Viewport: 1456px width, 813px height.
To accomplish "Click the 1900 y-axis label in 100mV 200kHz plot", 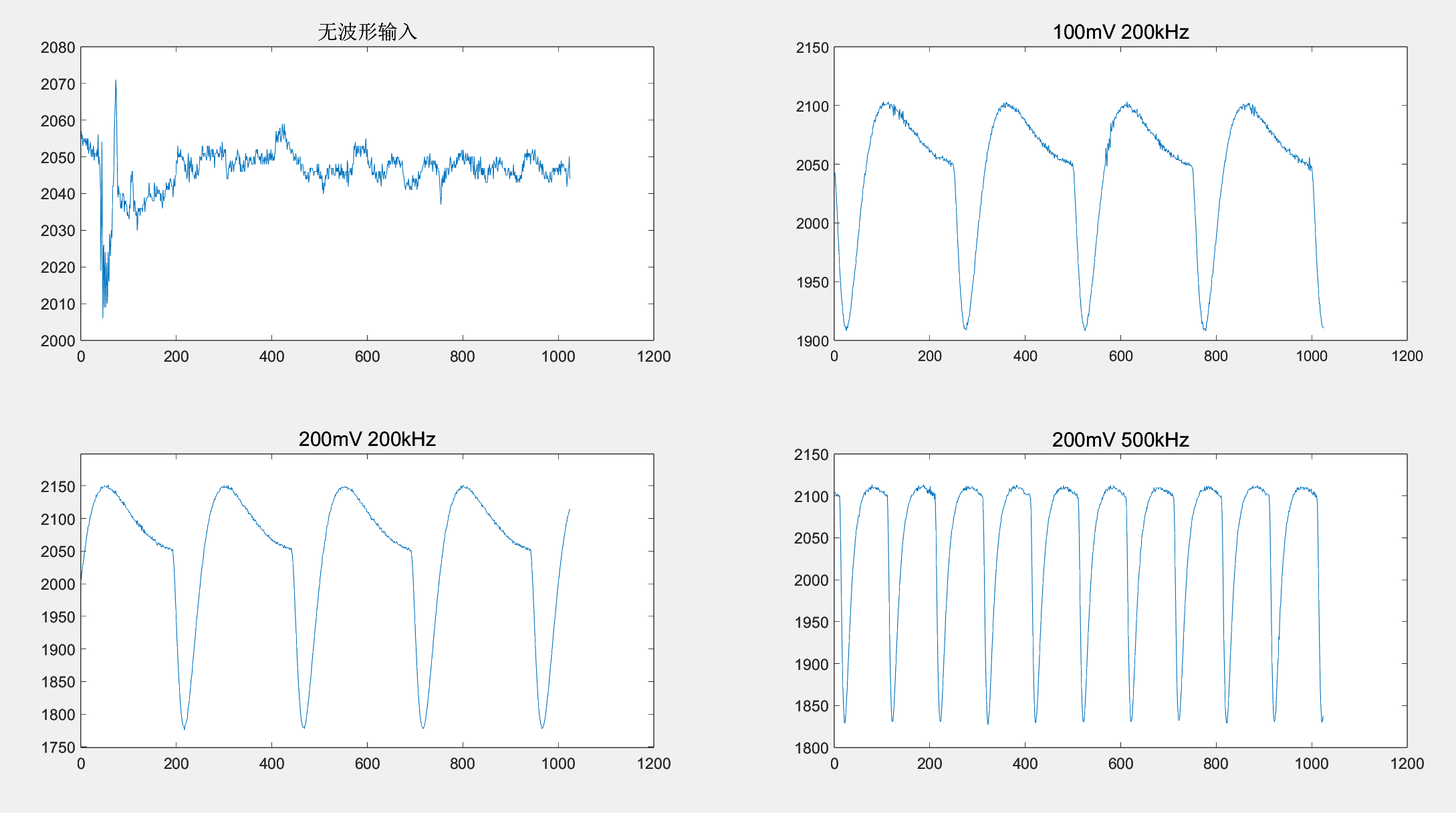I will pos(812,341).
